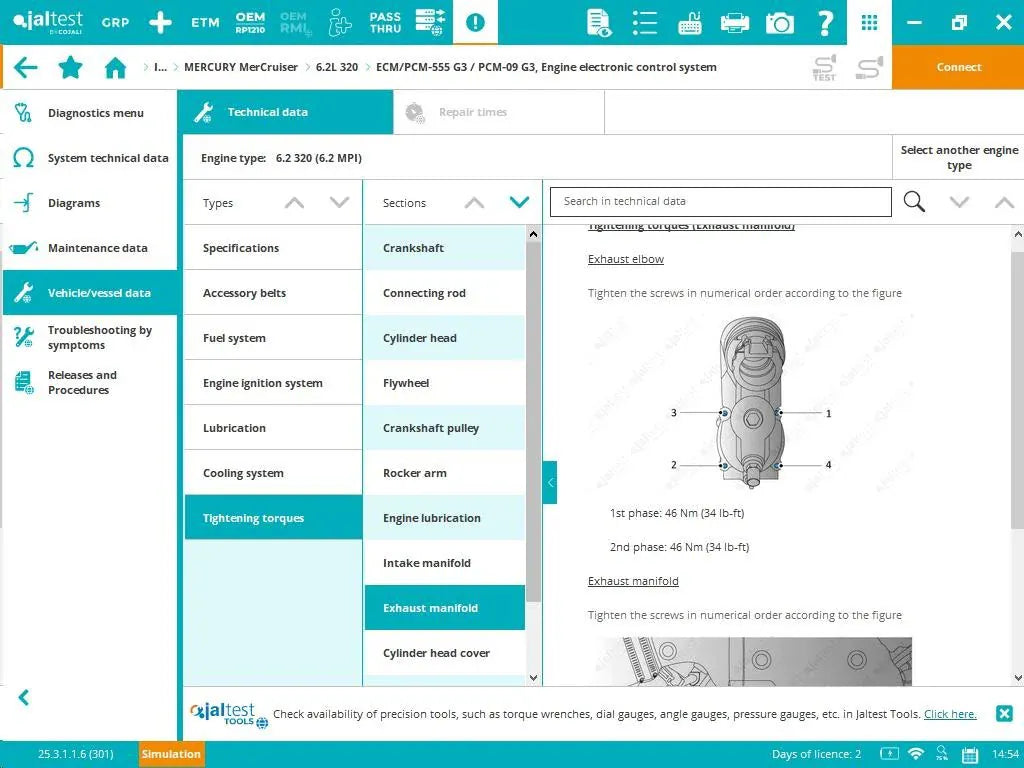
Task: Add current page to favorites with the star
Action: (x=70, y=67)
